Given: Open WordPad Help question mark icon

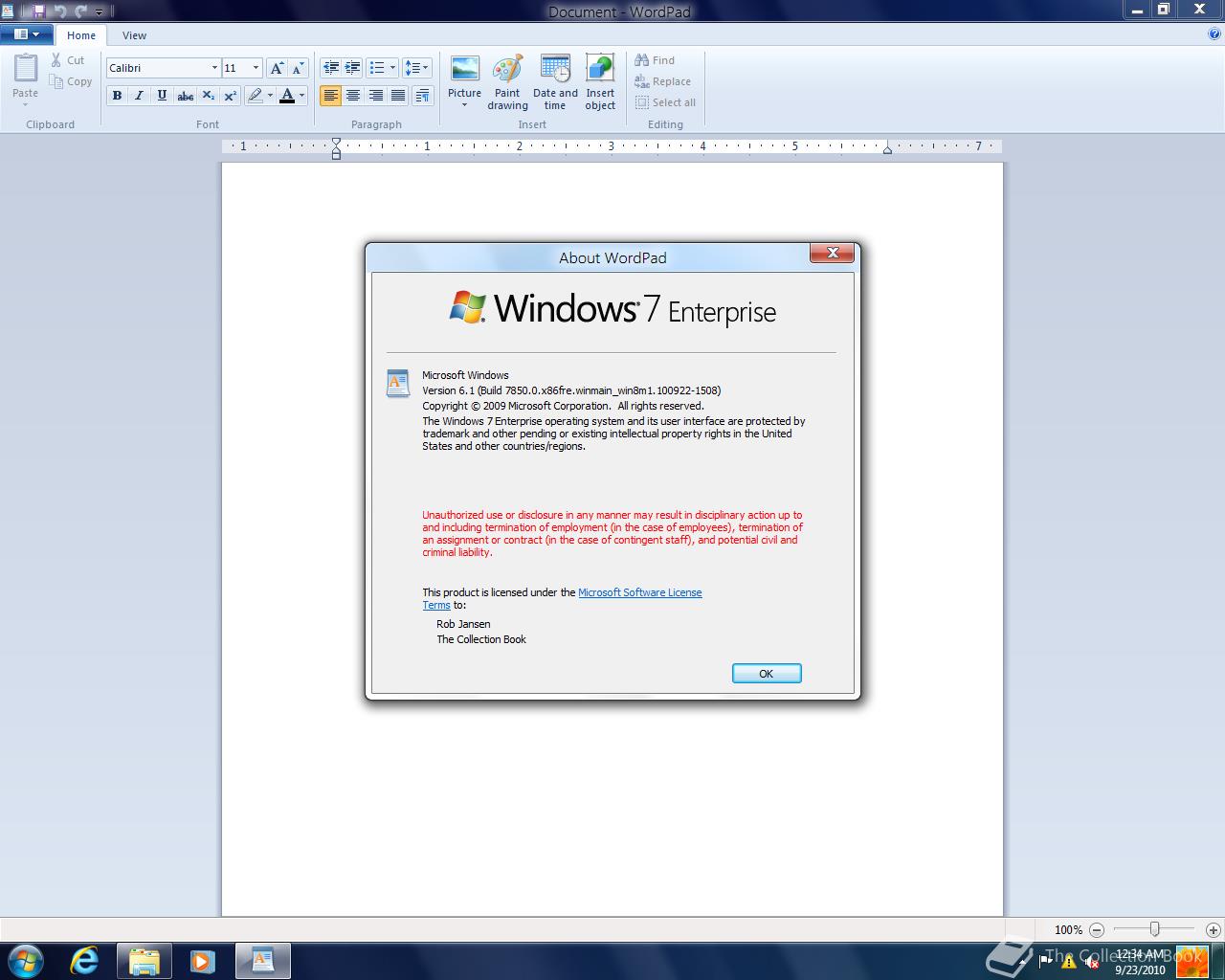Looking at the screenshot, I should tap(1214, 34).
